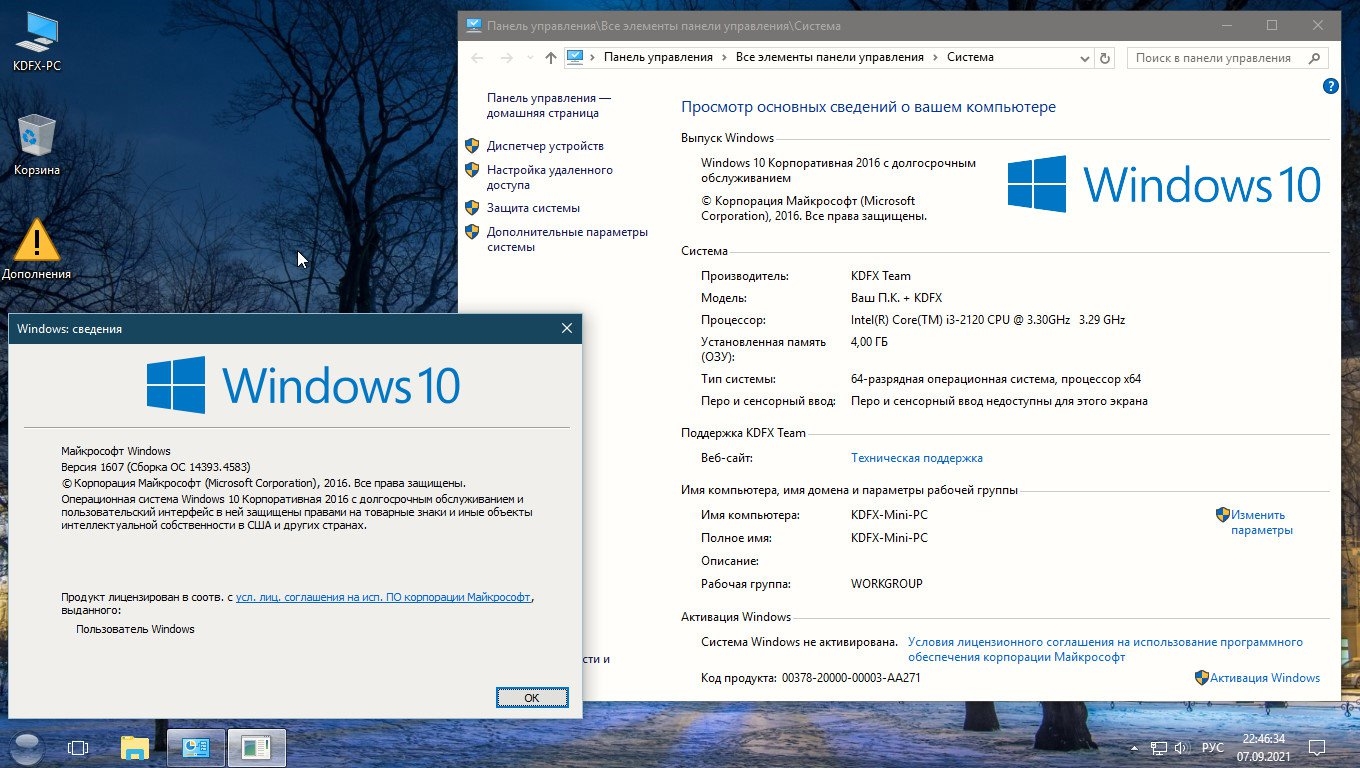The width and height of the screenshot is (1360, 768).
Task: Open the Start menu orb
Action: click(x=27, y=747)
